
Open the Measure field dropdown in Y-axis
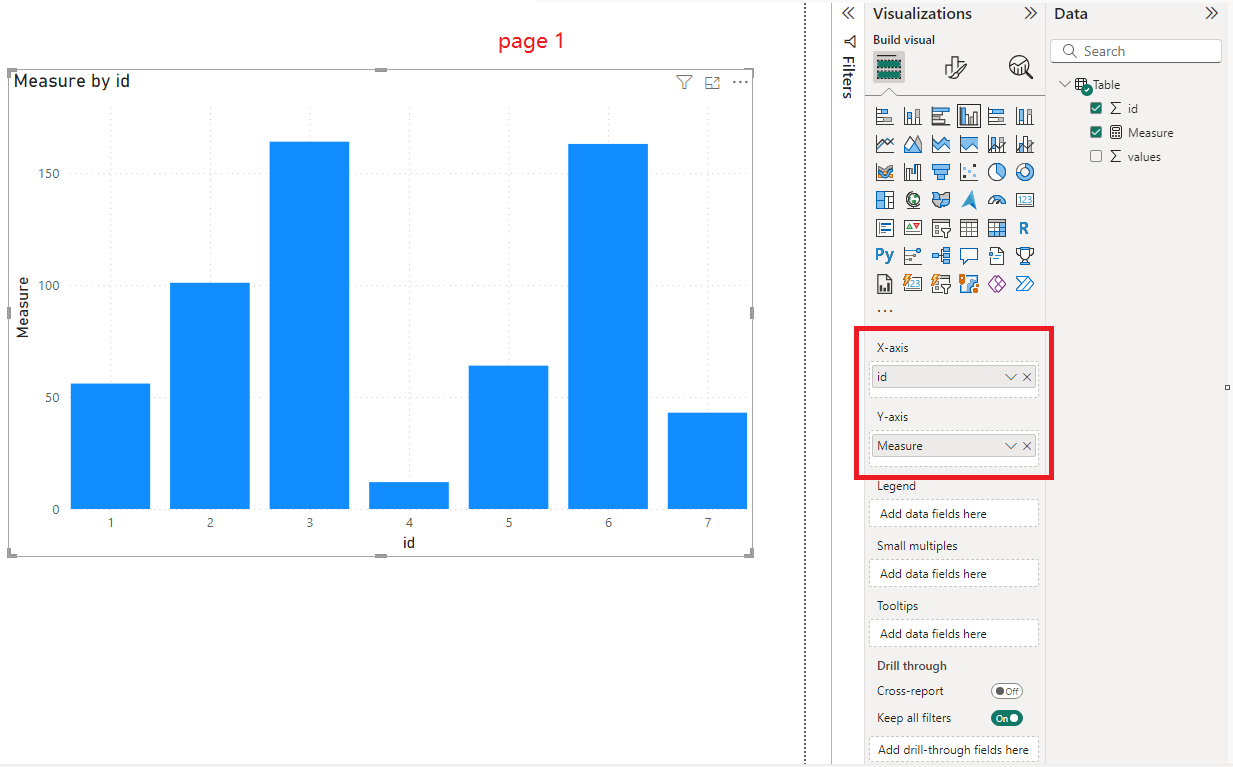point(1010,446)
